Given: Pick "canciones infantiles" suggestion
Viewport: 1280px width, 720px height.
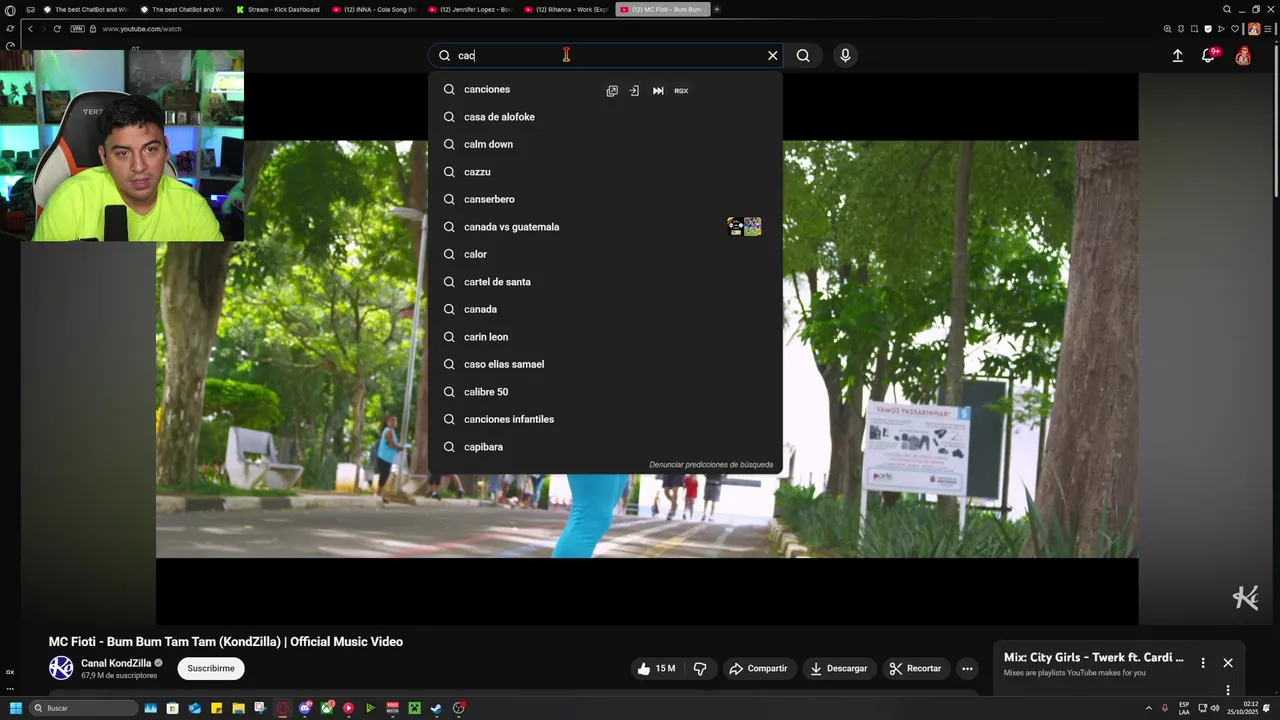Looking at the screenshot, I should (x=605, y=419).
